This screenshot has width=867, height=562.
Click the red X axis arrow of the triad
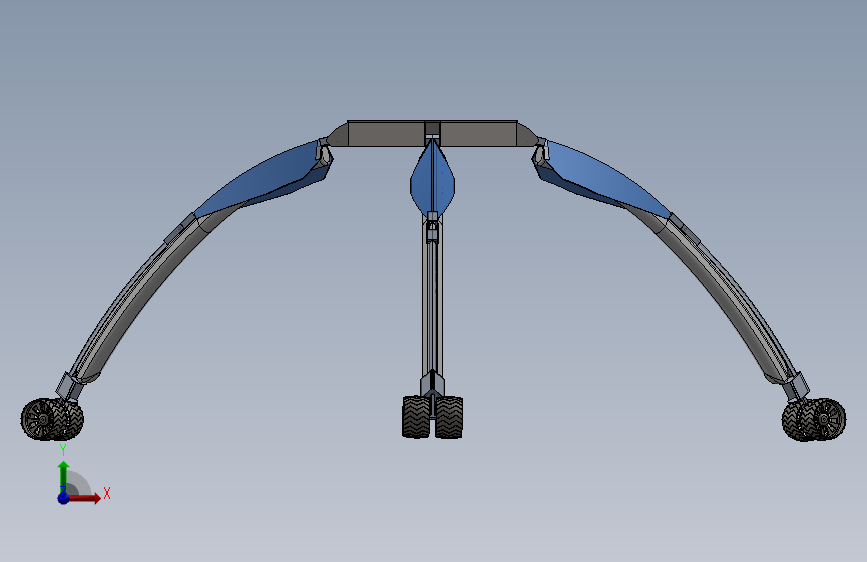pyautogui.click(x=84, y=498)
